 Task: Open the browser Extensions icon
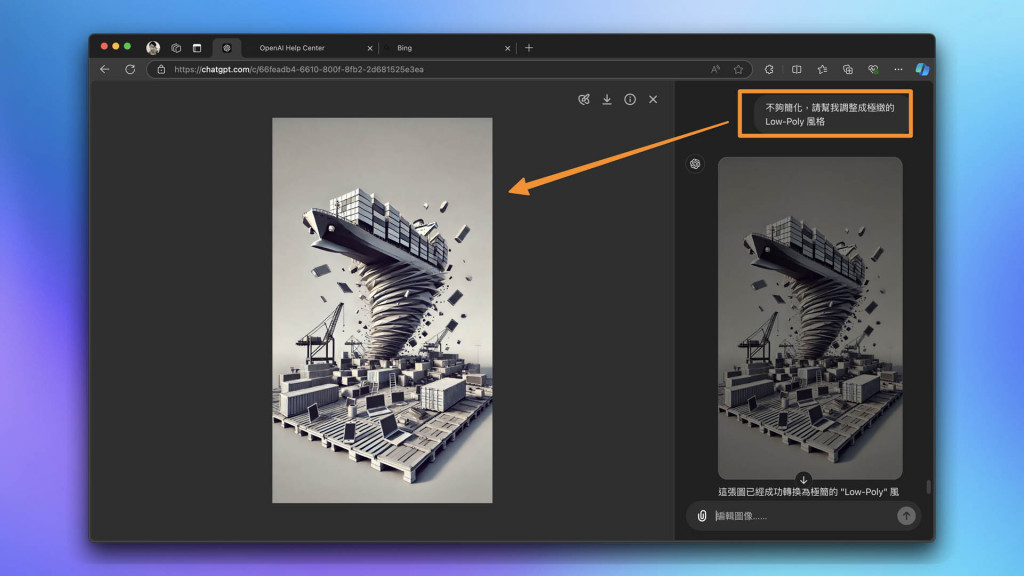click(x=769, y=69)
